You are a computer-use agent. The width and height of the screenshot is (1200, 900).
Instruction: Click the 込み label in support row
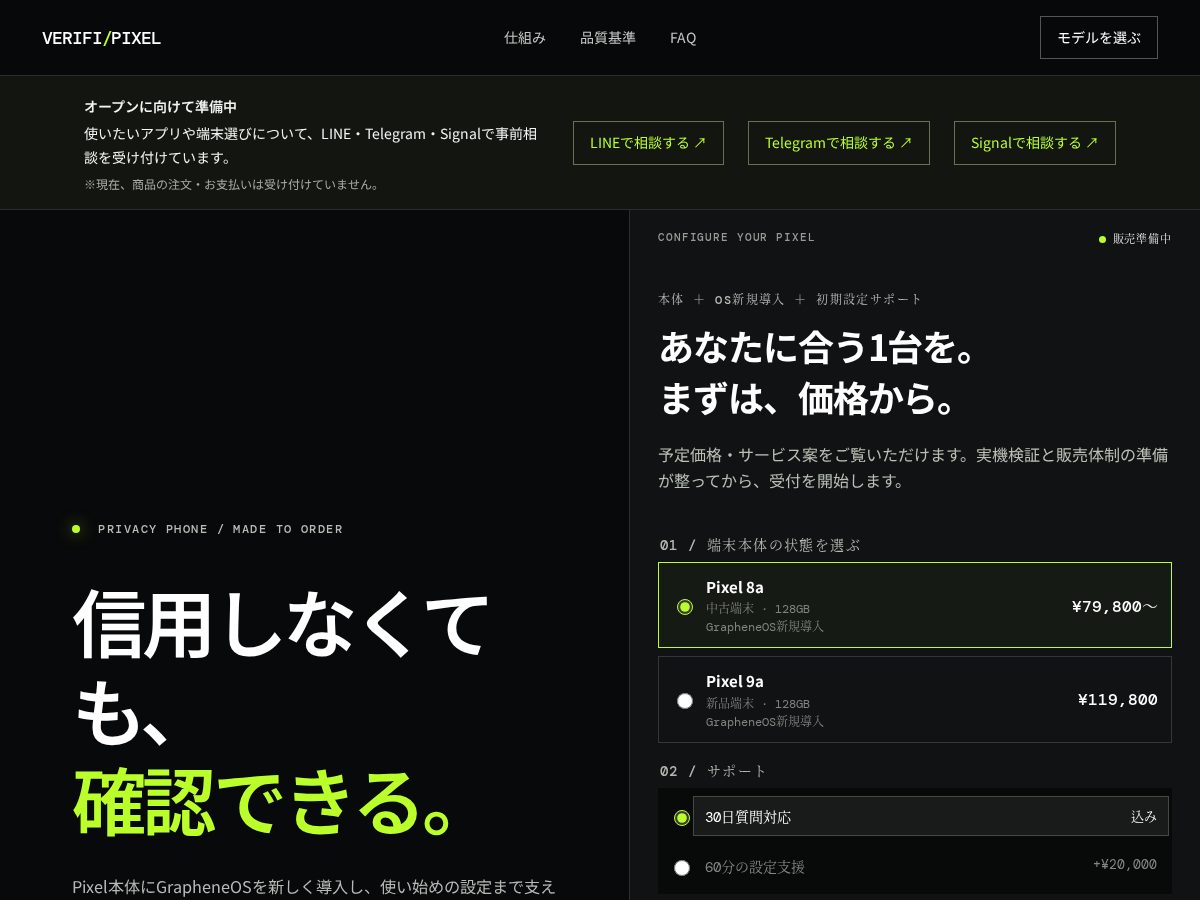1144,817
